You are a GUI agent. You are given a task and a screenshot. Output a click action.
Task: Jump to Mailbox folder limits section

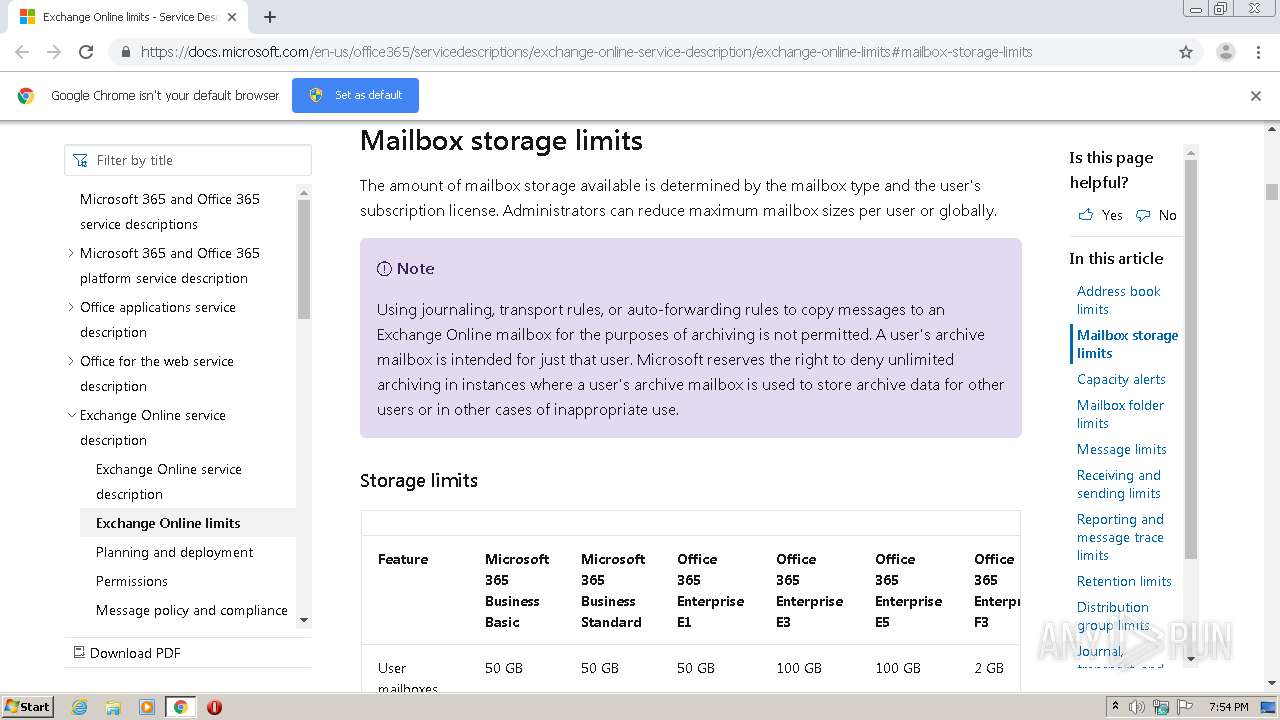[1120, 414]
